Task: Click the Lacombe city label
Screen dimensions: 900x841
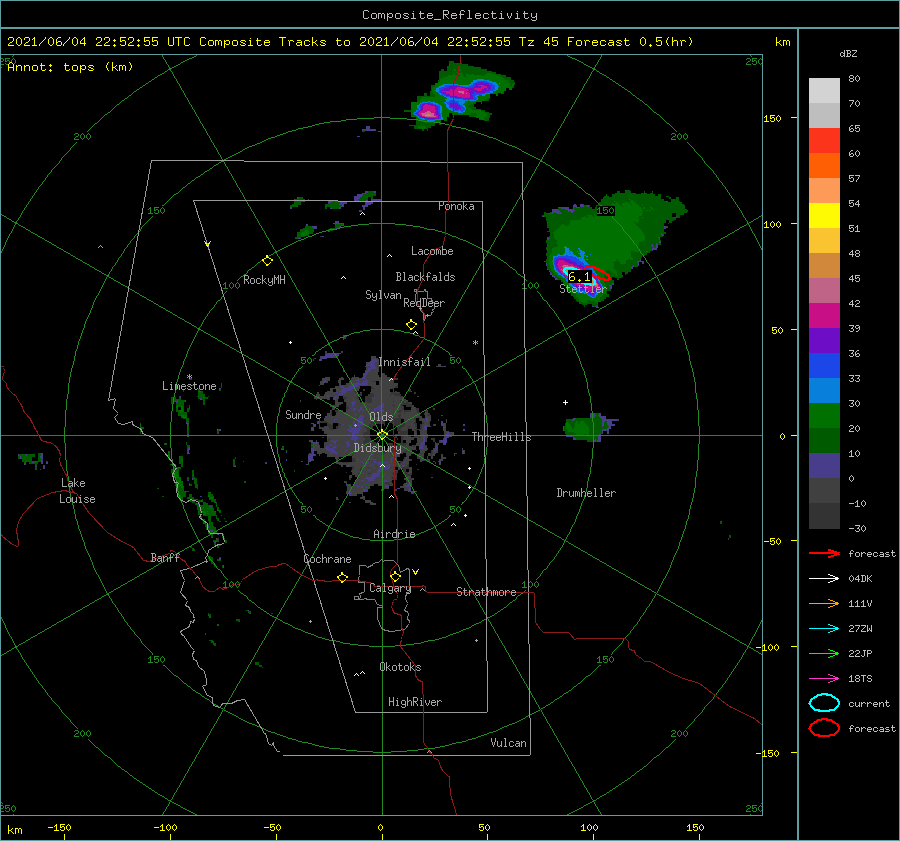Action: [432, 251]
